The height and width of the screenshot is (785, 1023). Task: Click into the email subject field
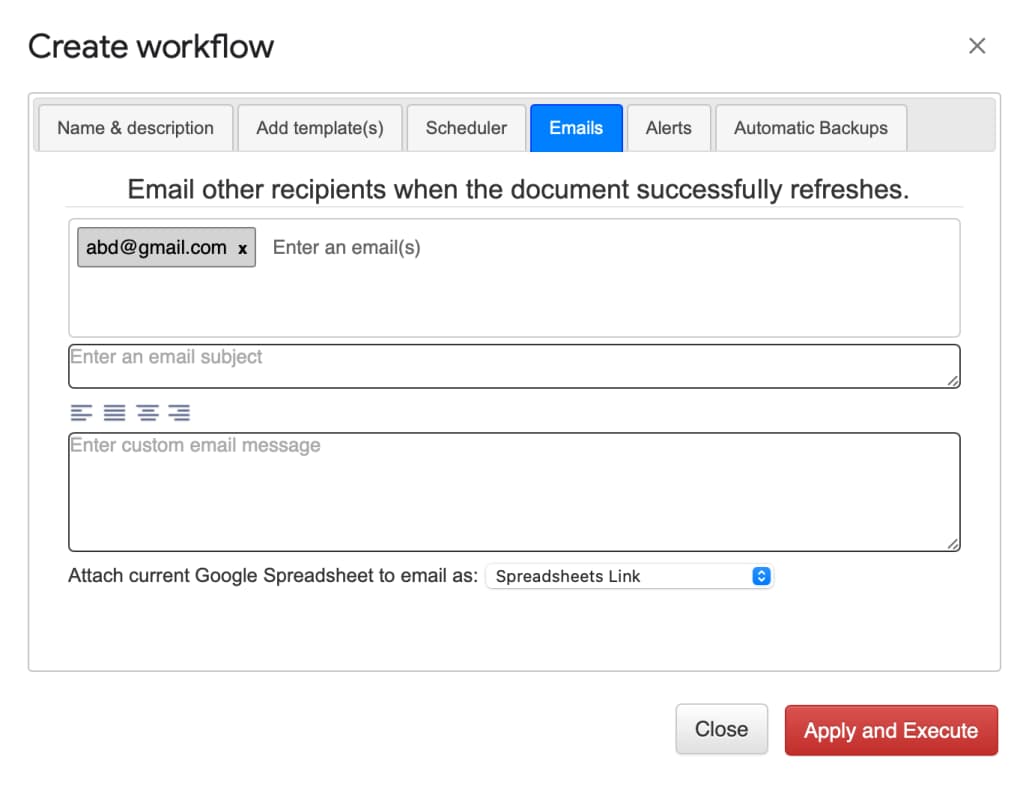tap(500, 365)
